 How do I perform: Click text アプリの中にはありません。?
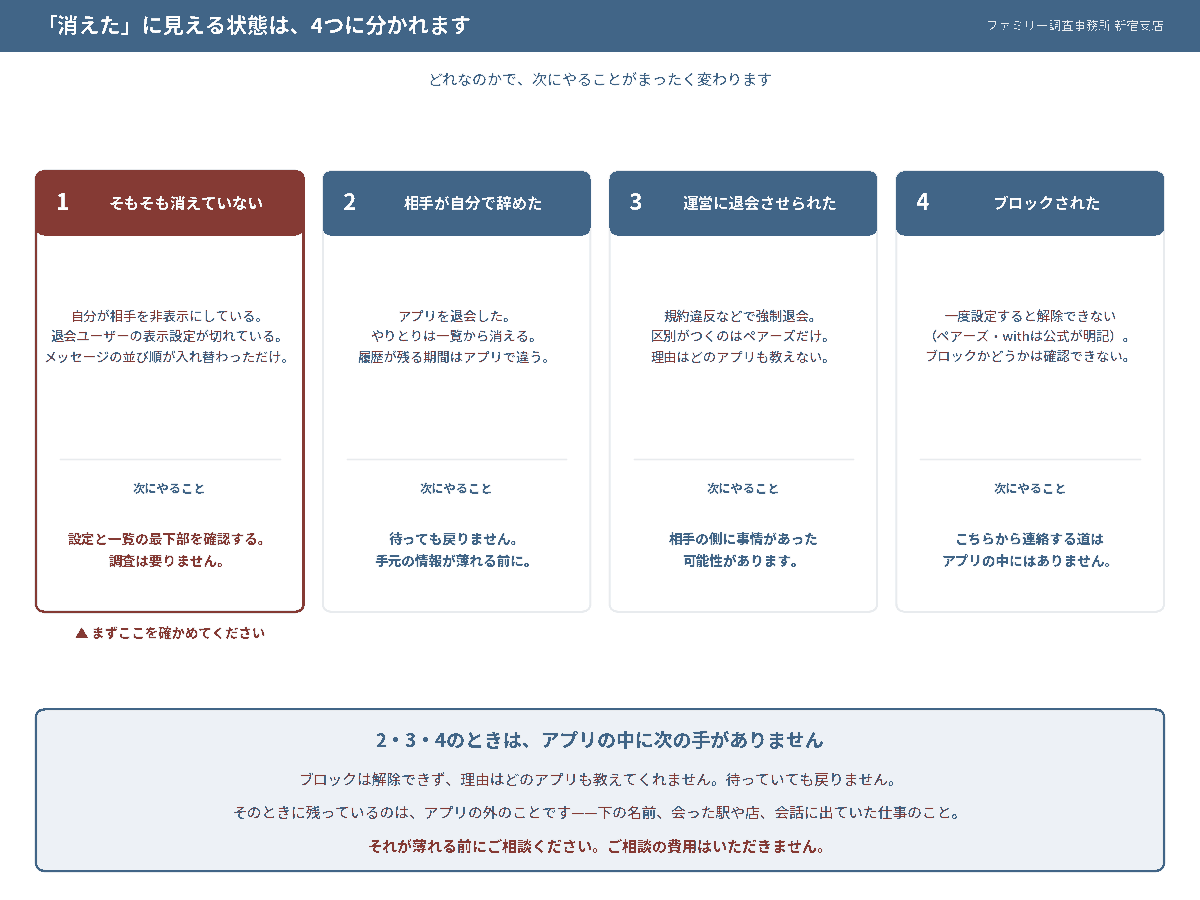[x=1028, y=561]
